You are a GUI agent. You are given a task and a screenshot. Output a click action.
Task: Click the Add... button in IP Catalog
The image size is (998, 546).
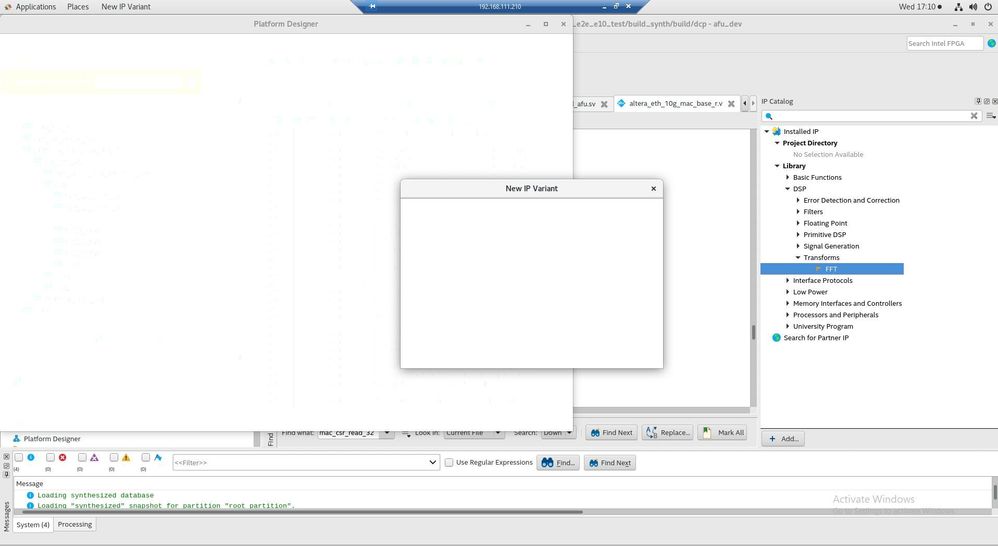pyautogui.click(x=783, y=438)
